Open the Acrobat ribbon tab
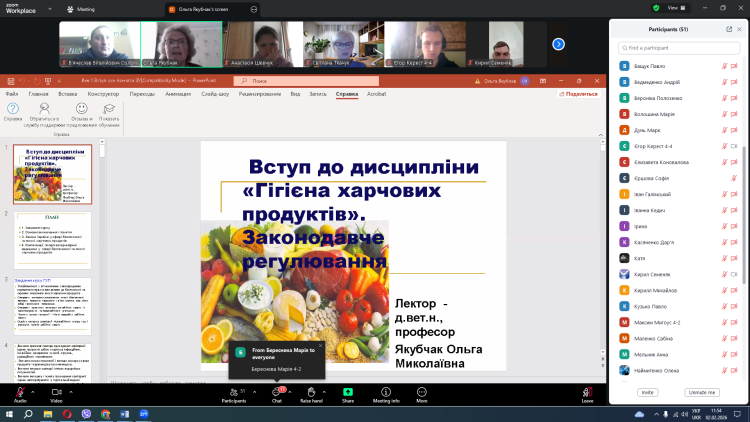750x422 pixels. point(376,94)
